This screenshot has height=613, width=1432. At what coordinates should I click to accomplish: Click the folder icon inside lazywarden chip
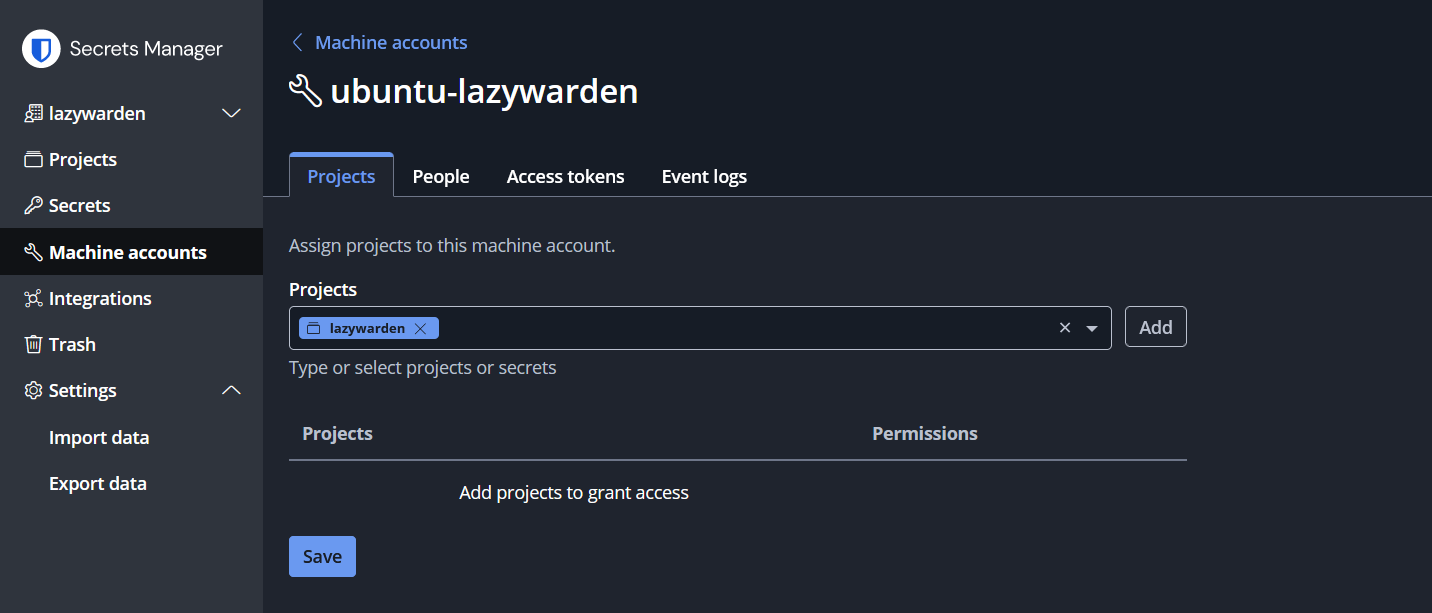[313, 328]
